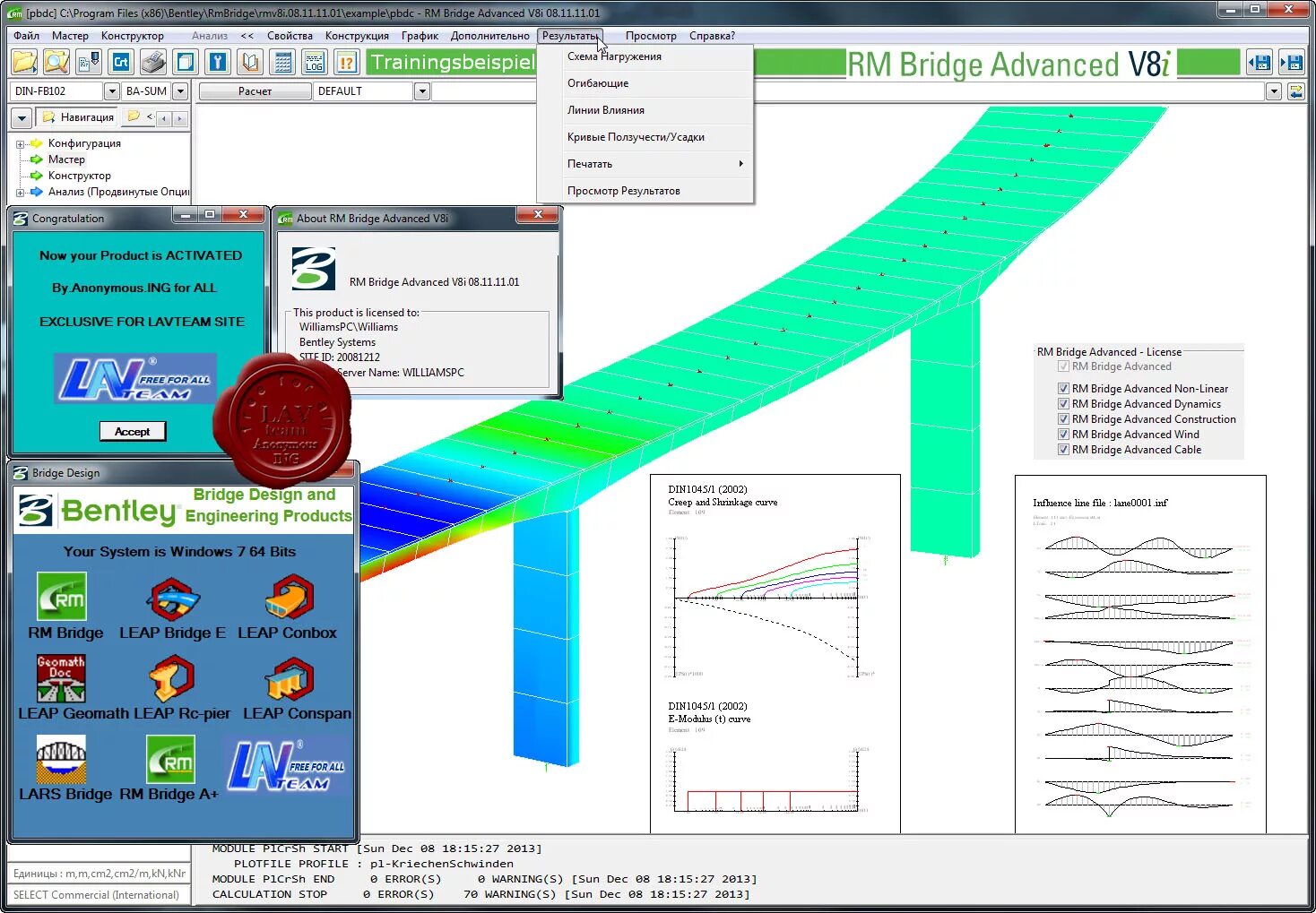Image resolution: width=1316 pixels, height=913 pixels.
Task: Click the blue Crt toolbar icon
Action: (121, 62)
